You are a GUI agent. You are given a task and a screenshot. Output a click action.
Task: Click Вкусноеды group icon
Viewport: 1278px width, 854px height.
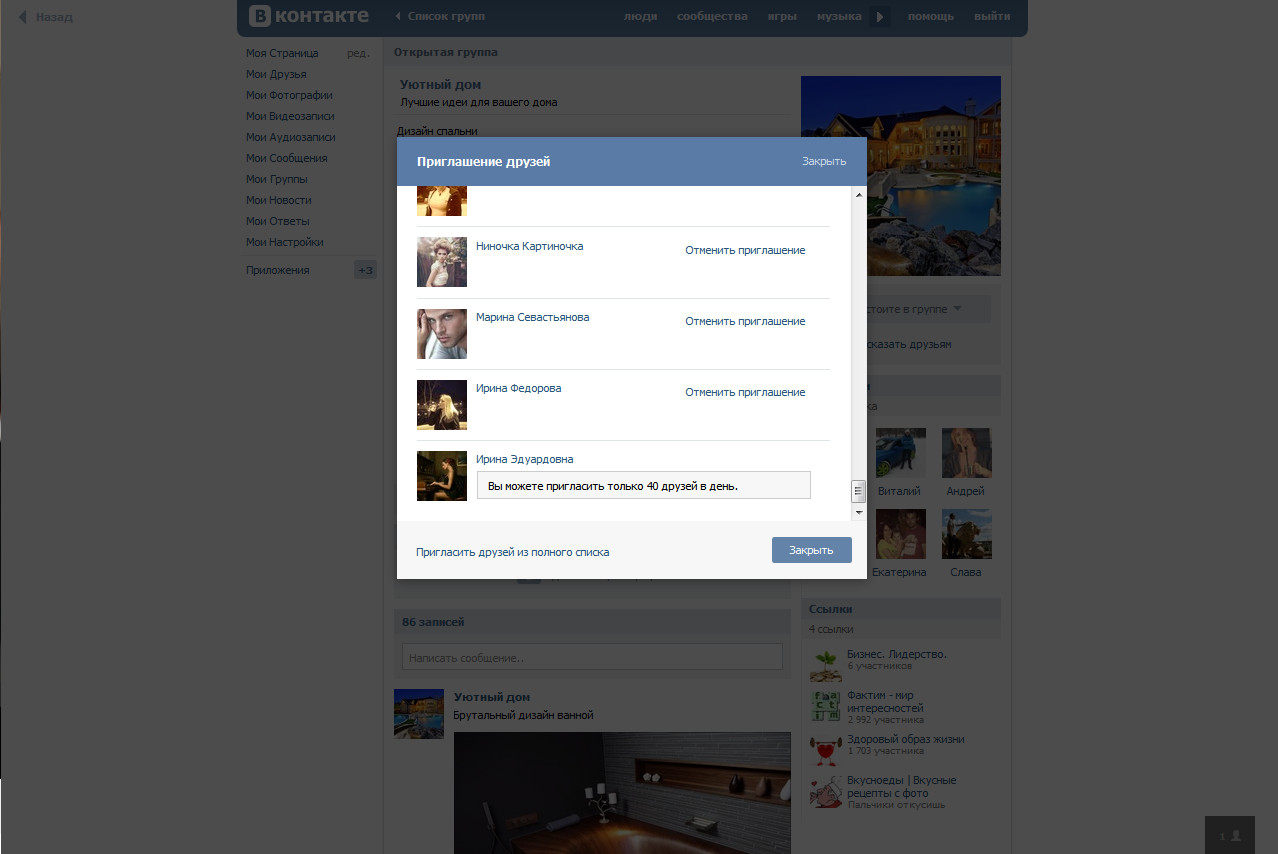coord(825,790)
